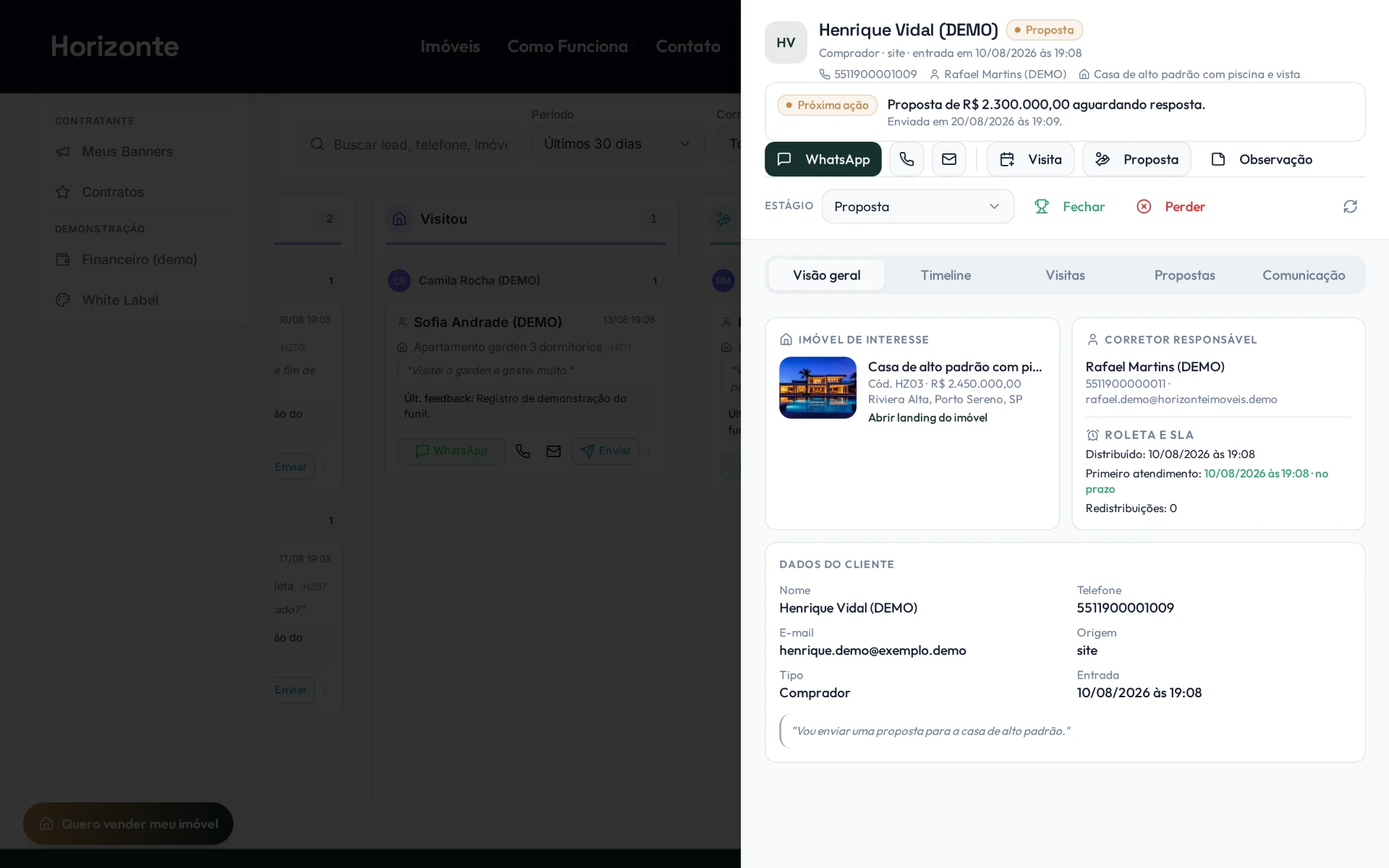1389x868 pixels.
Task: Click the magnifier icon in the search field
Action: 317,144
